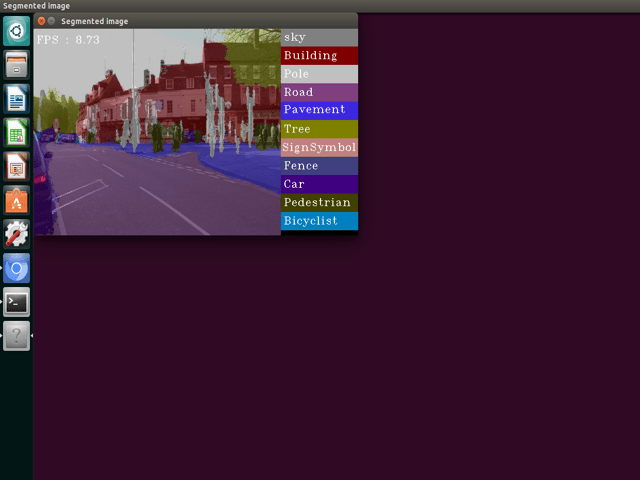Click the Tree legend swatch

(319, 129)
